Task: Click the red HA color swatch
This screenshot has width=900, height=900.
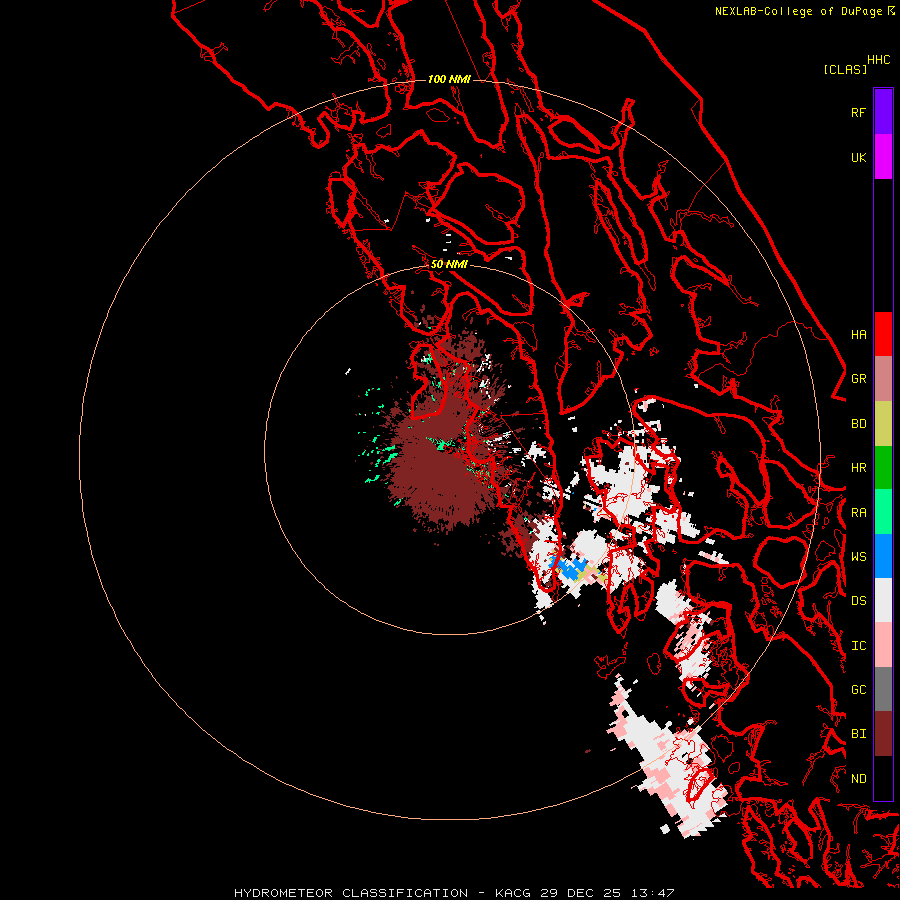Action: pos(883,334)
